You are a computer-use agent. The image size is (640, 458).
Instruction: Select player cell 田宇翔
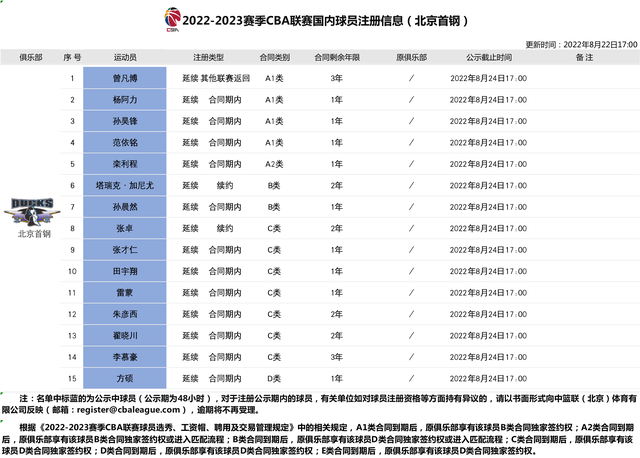125,271
